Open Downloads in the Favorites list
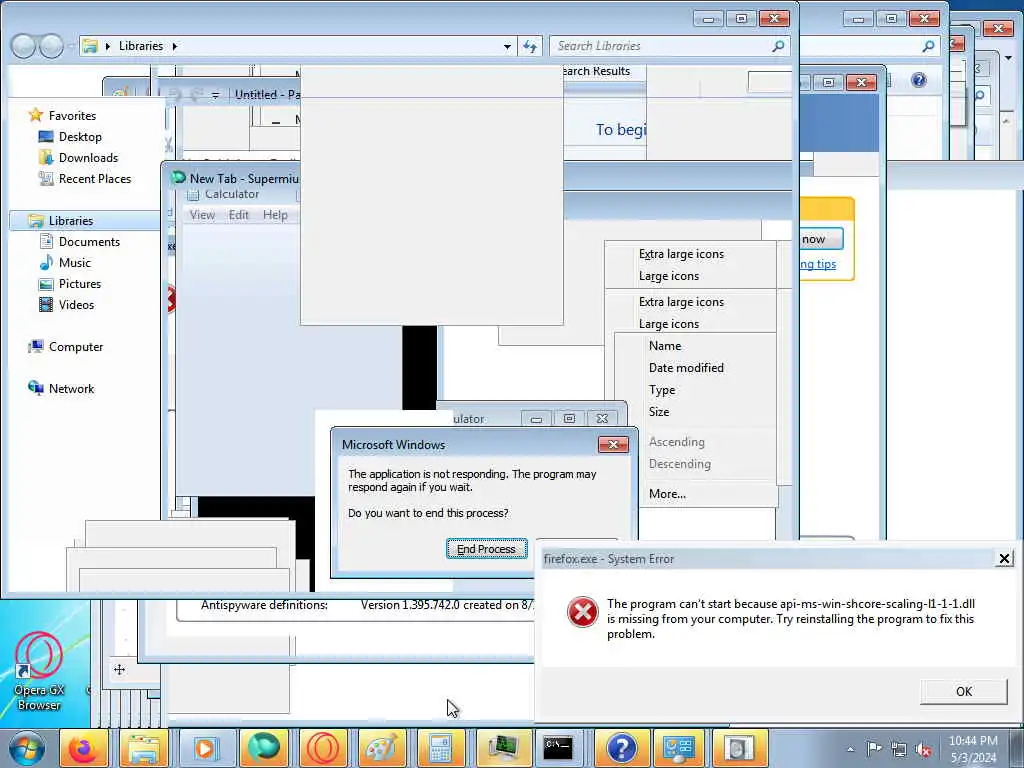 88,157
